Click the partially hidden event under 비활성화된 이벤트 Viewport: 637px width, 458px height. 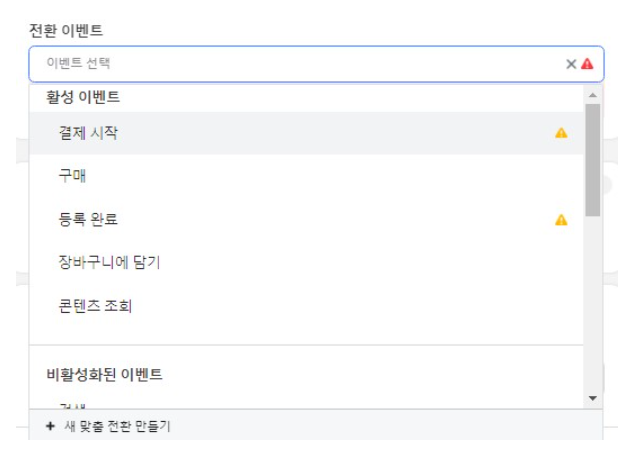pos(72,406)
